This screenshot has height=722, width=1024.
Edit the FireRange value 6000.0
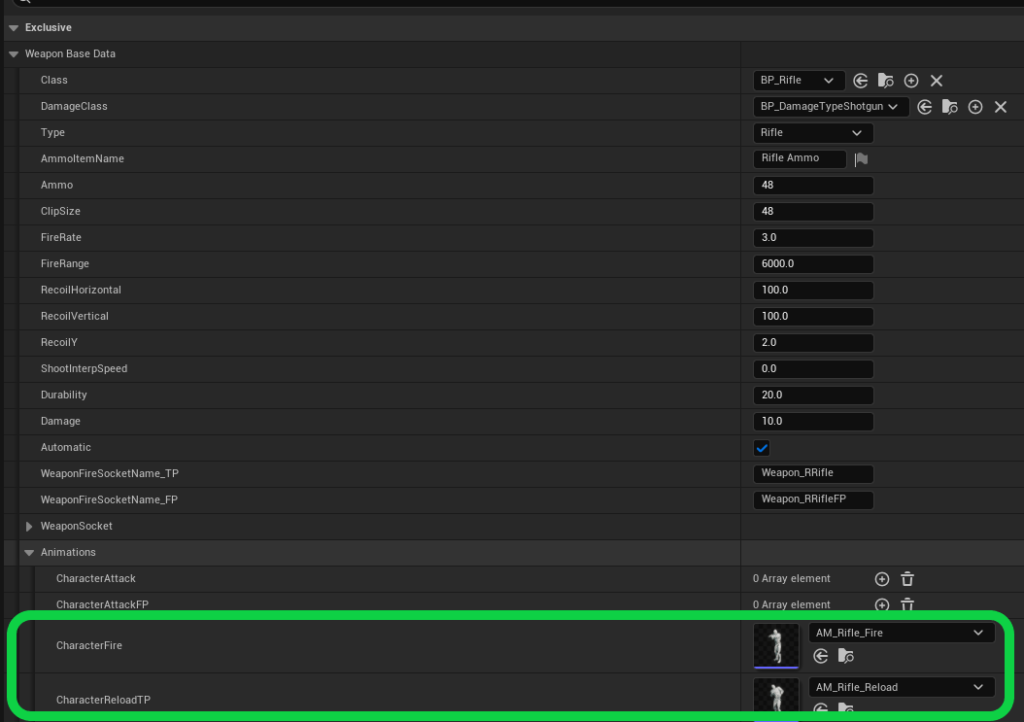point(813,264)
